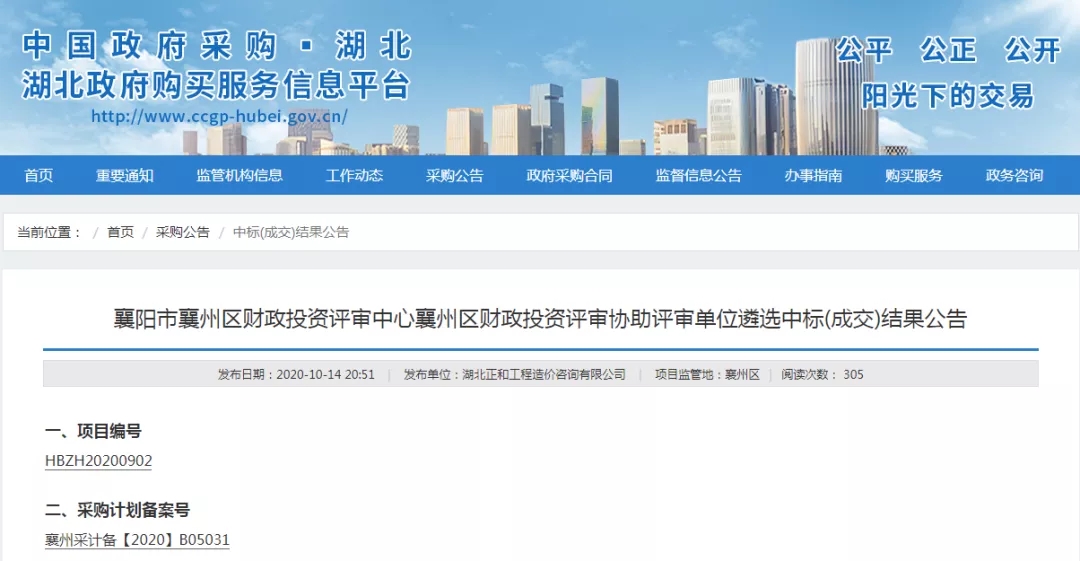Go to 监管机构信息 section

pos(239,176)
